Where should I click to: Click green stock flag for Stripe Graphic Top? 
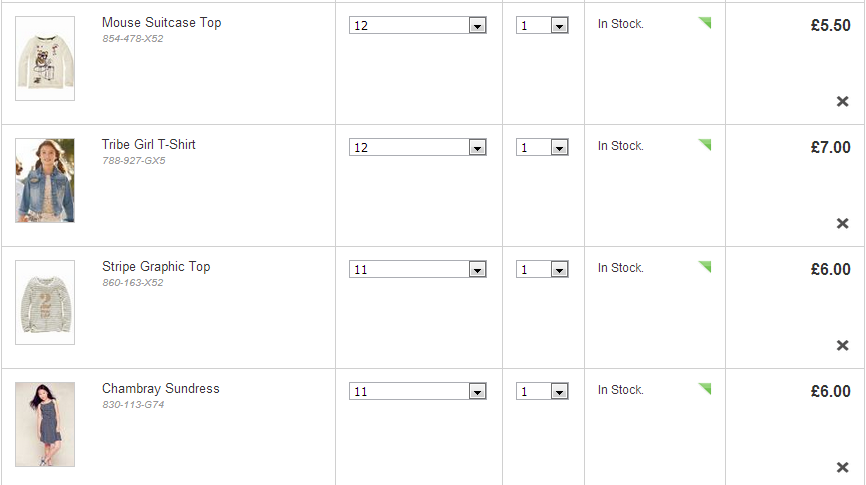pos(705,267)
